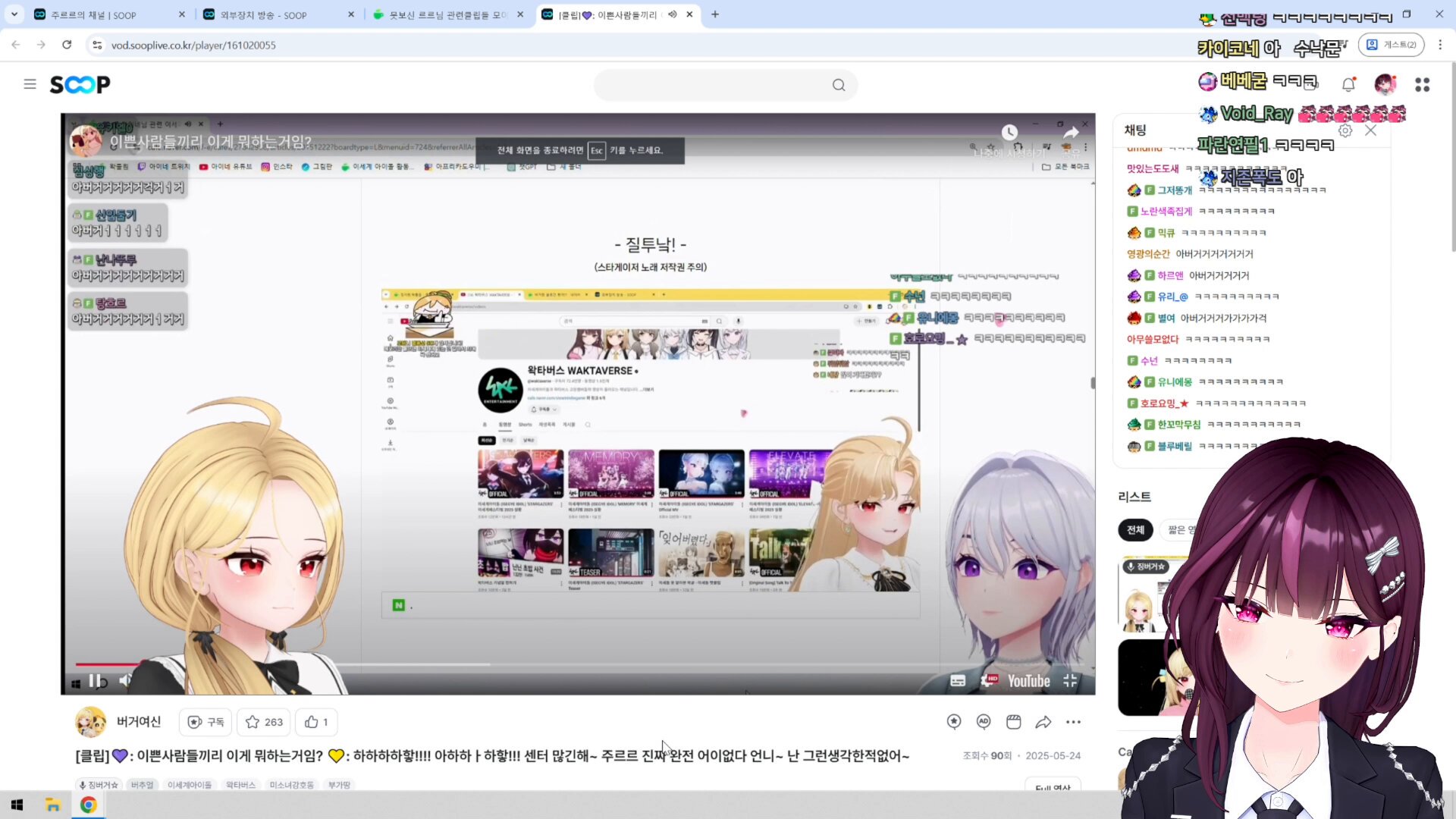The image size is (1456, 819).
Task: Open the notifications bell
Action: [x=1348, y=85]
